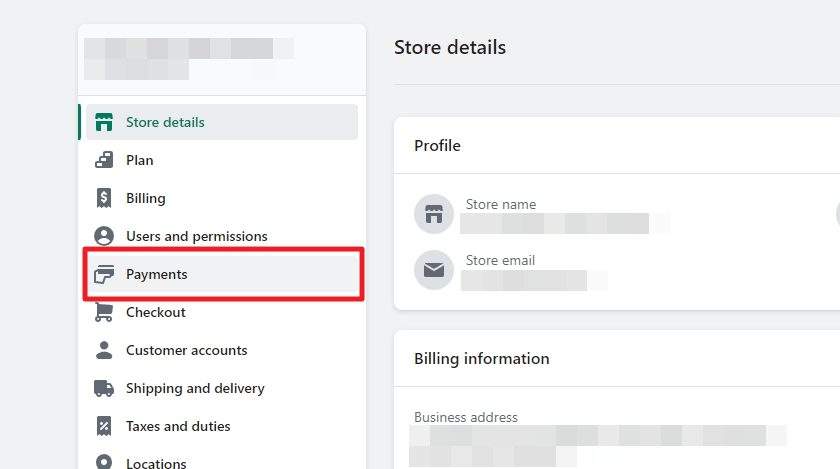Open Checkout settings
The height and width of the screenshot is (469, 840).
point(222,312)
